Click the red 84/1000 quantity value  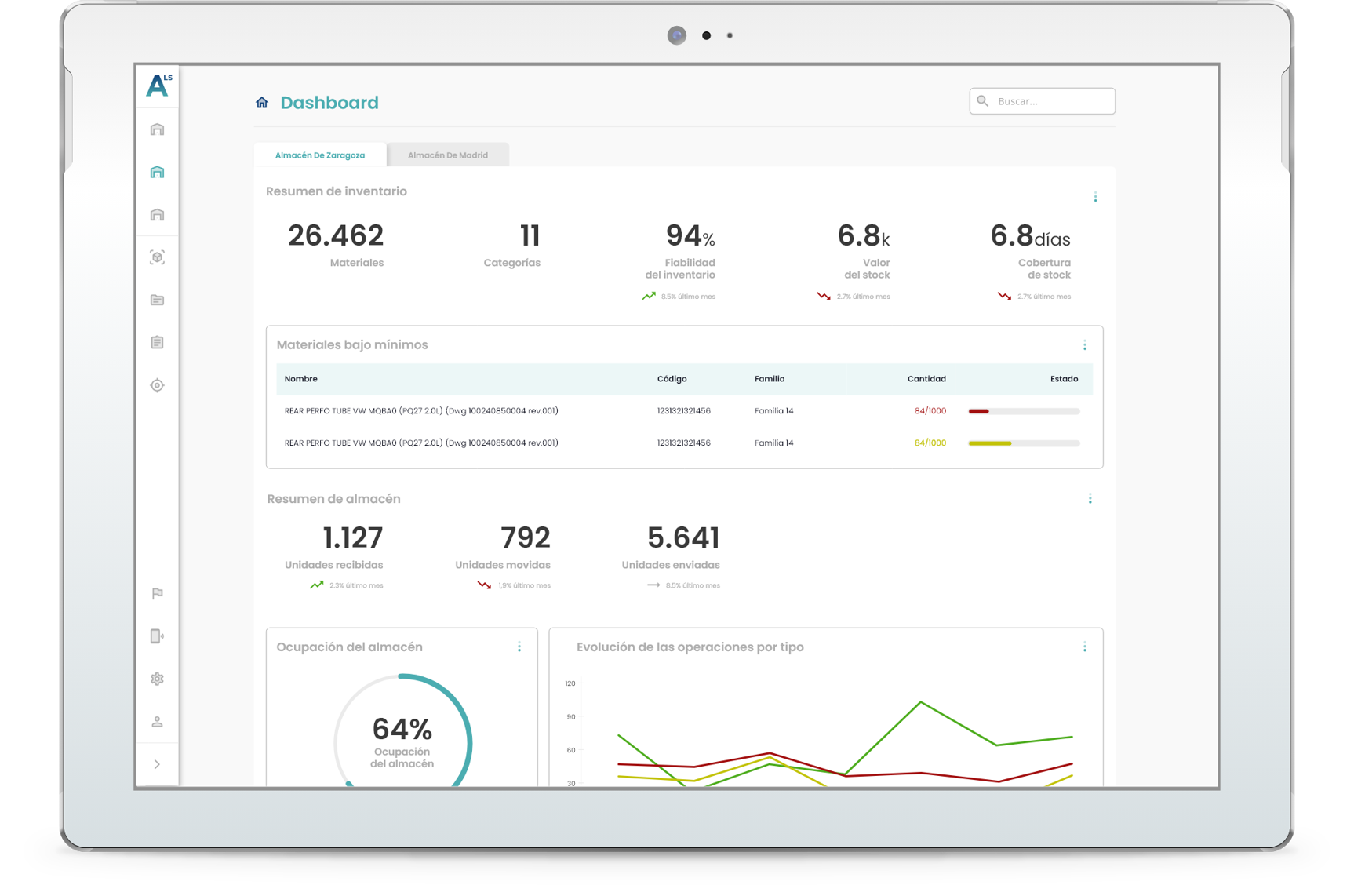point(930,411)
